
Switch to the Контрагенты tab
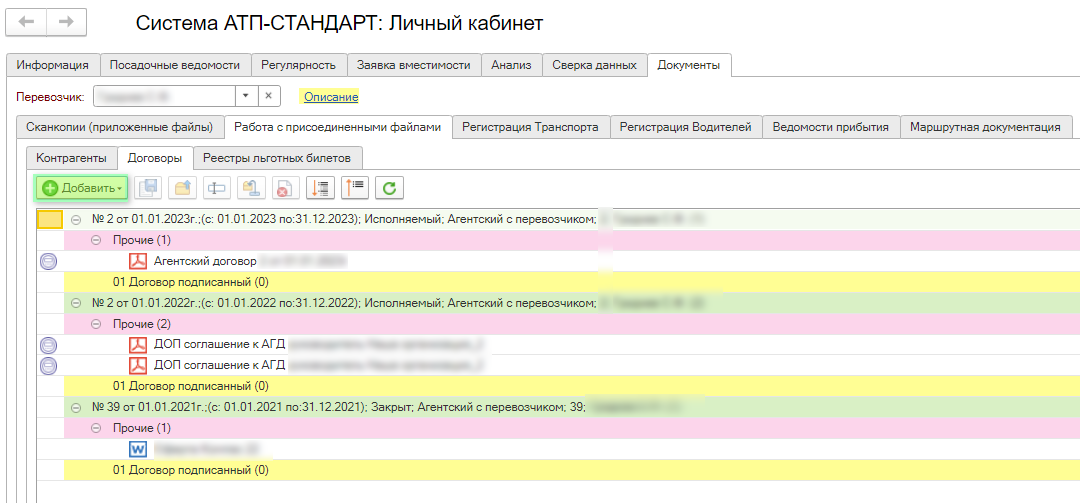71,158
